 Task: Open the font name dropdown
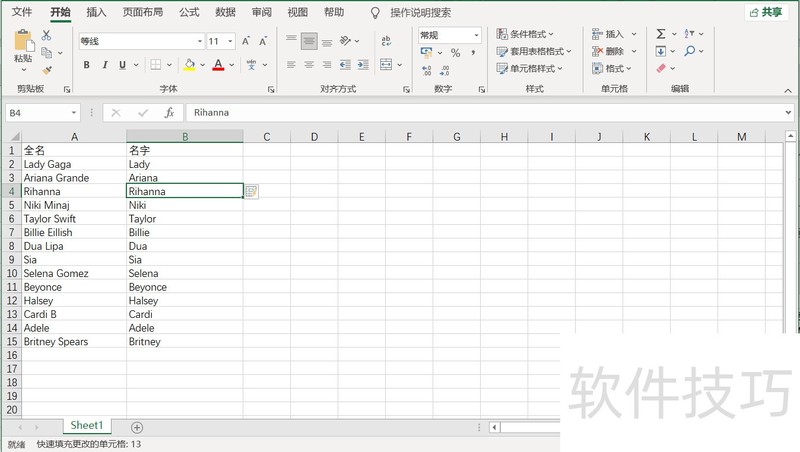tap(199, 41)
